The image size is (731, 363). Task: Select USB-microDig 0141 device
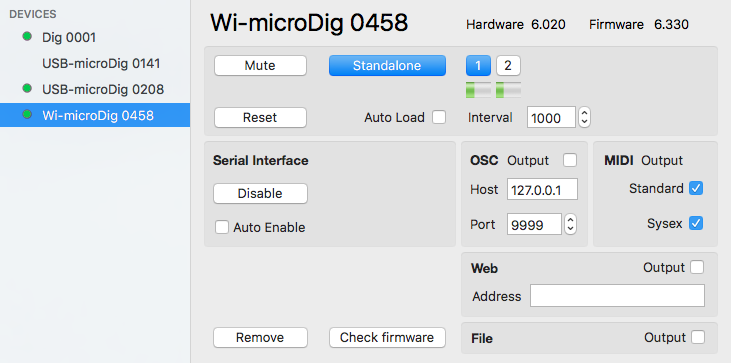click(95, 63)
